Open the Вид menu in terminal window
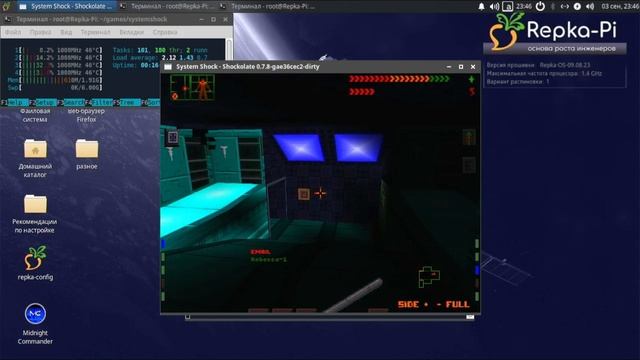Viewport: 640px width, 360px height. coord(66,32)
